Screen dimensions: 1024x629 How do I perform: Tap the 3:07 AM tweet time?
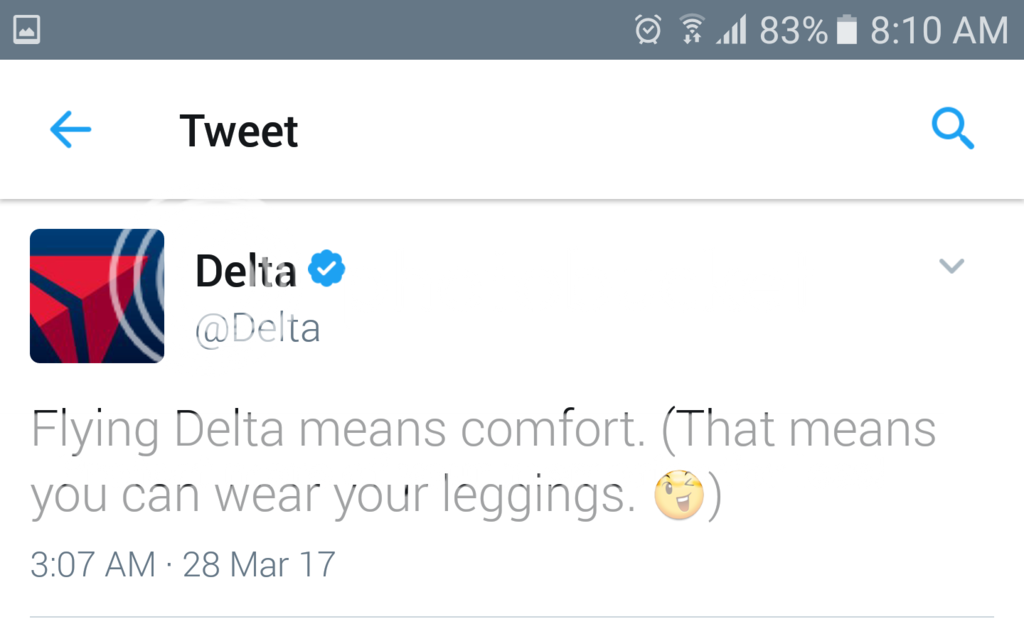coord(93,565)
